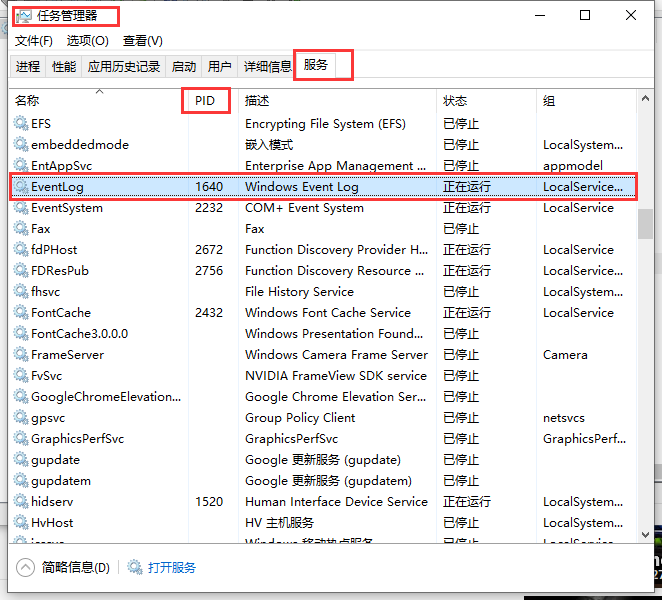Click 'Windows Font Cache Service' description
Image resolution: width=662 pixels, height=600 pixels.
click(328, 313)
